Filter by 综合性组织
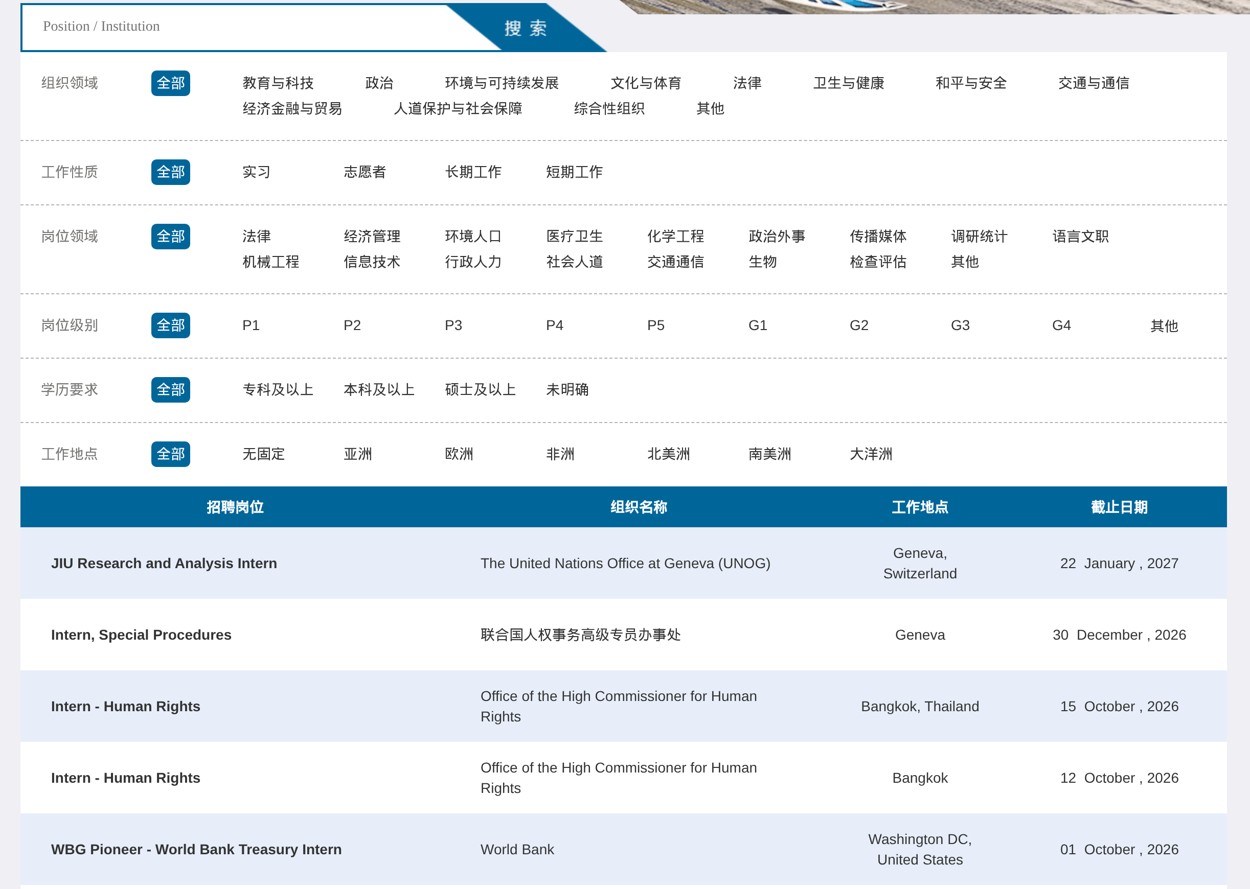This screenshot has height=889, width=1250. [x=609, y=108]
